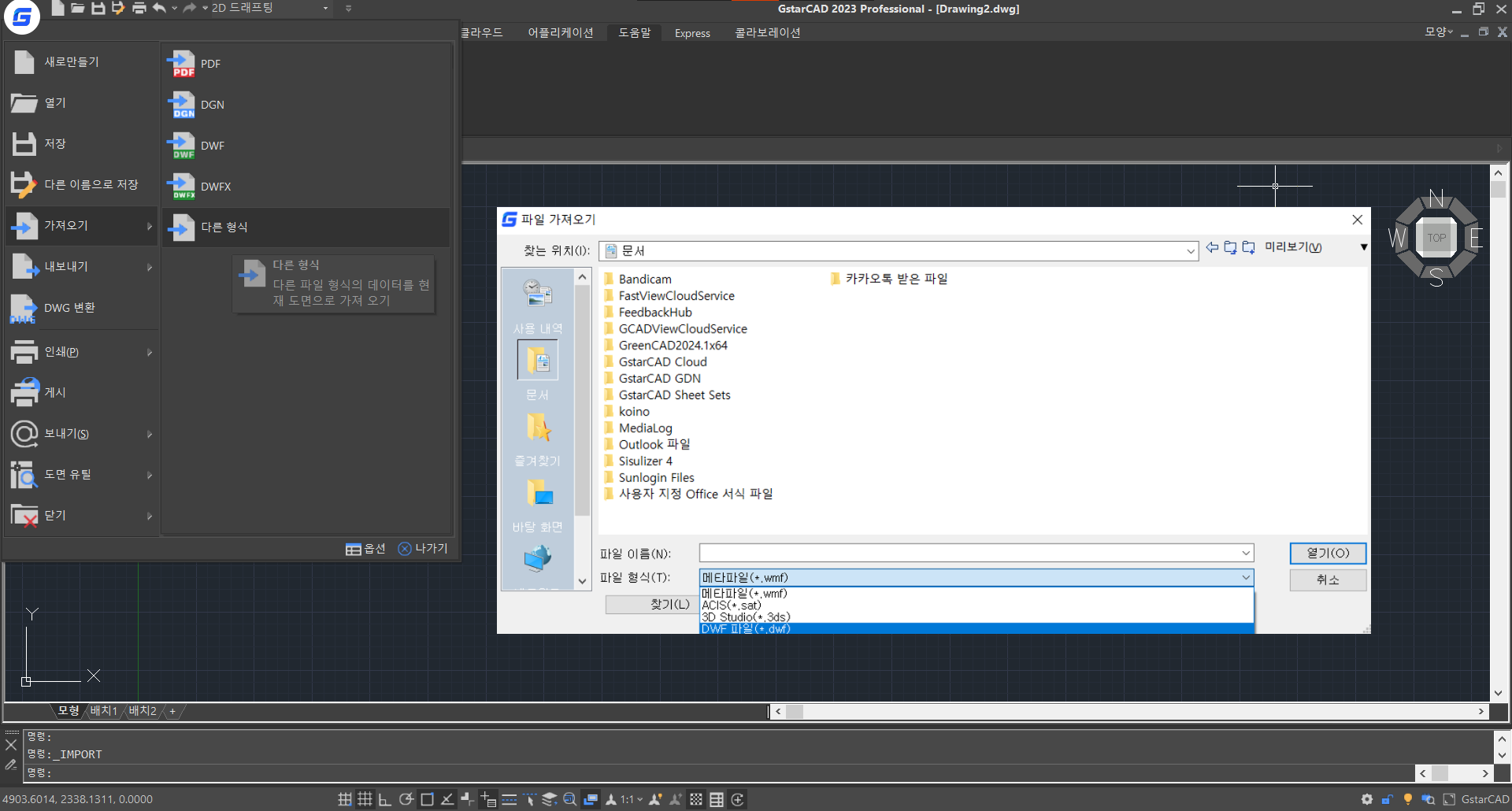1512x811 pixels.
Task: Select the Bandicam folder in file list
Action: coord(638,280)
